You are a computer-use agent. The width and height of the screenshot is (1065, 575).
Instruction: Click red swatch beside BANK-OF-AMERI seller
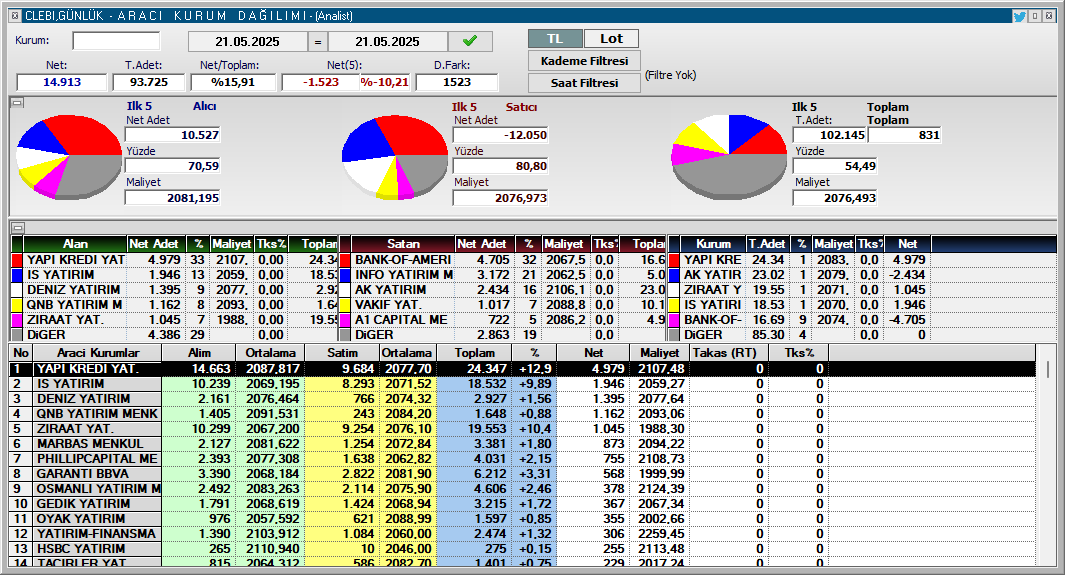(345, 260)
